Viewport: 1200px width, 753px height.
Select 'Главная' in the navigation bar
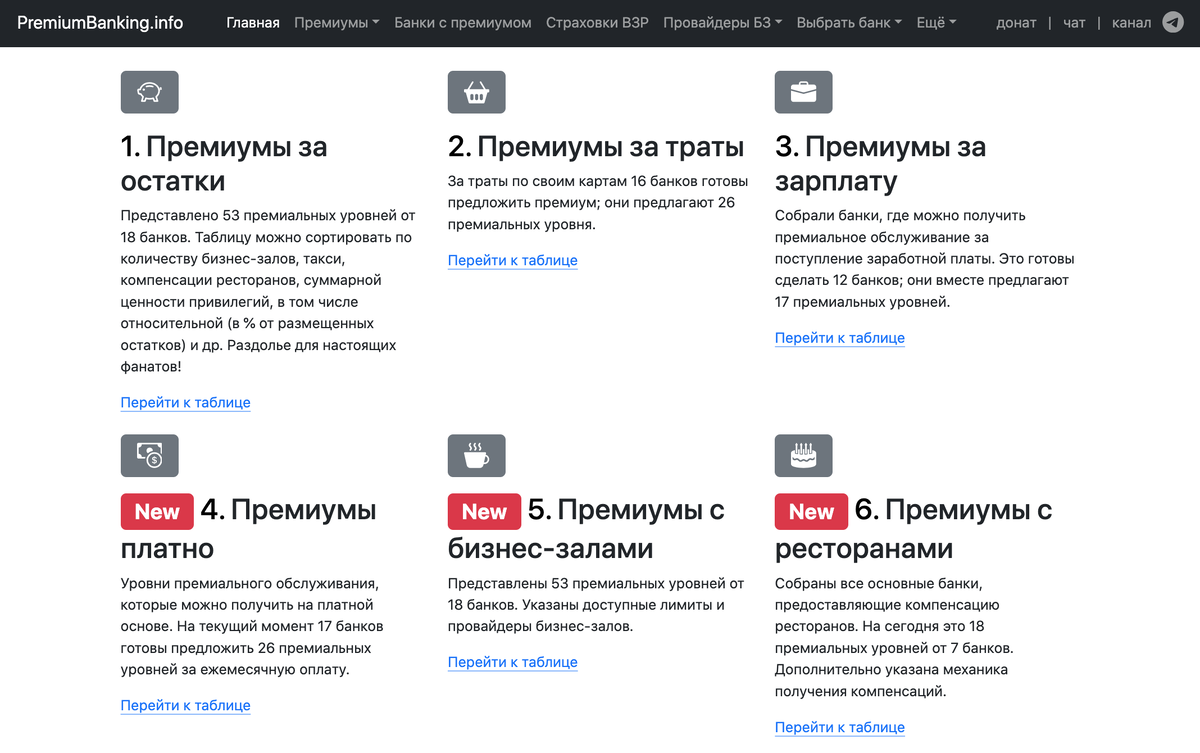click(253, 22)
